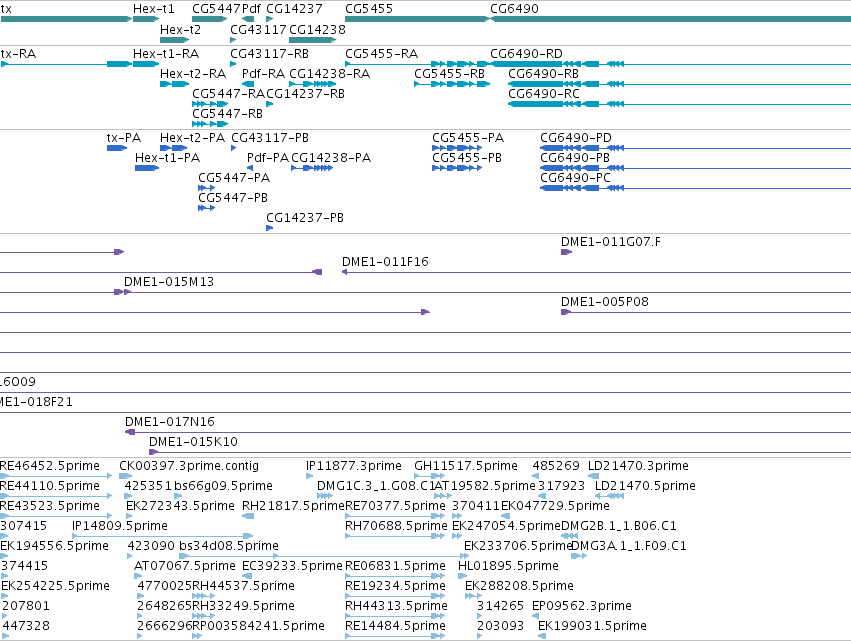Screen dimensions: 851x641
Task: Select the CG6490-RB transcript label
Action: [543, 73]
